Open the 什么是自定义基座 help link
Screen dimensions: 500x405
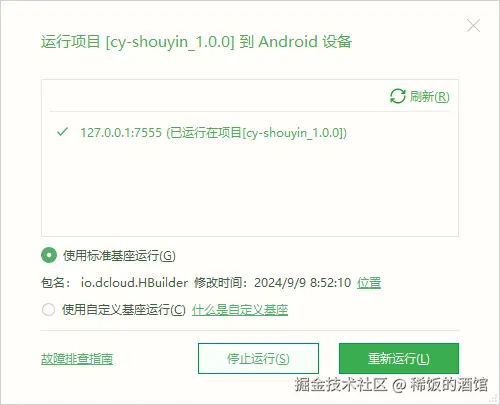(x=240, y=310)
